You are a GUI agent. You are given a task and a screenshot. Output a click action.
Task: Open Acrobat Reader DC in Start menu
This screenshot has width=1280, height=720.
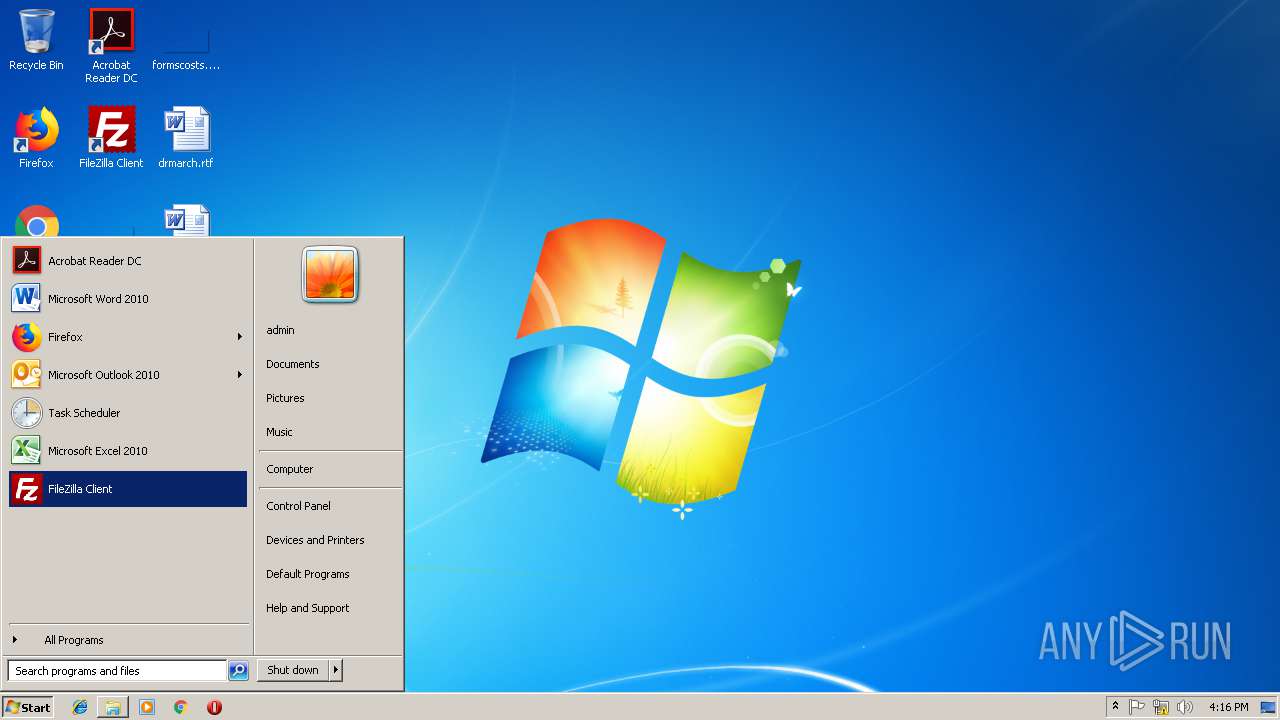[x=128, y=261]
